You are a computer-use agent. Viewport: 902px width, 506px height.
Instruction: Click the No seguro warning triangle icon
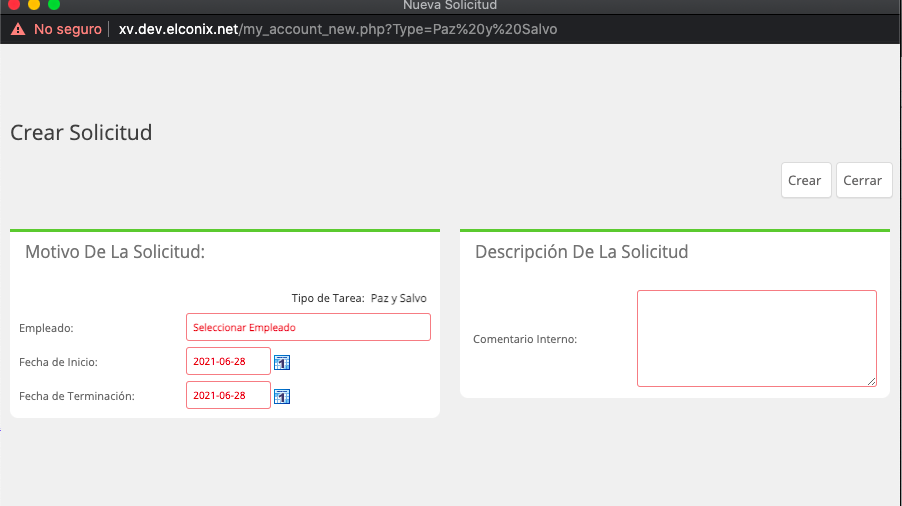18,29
